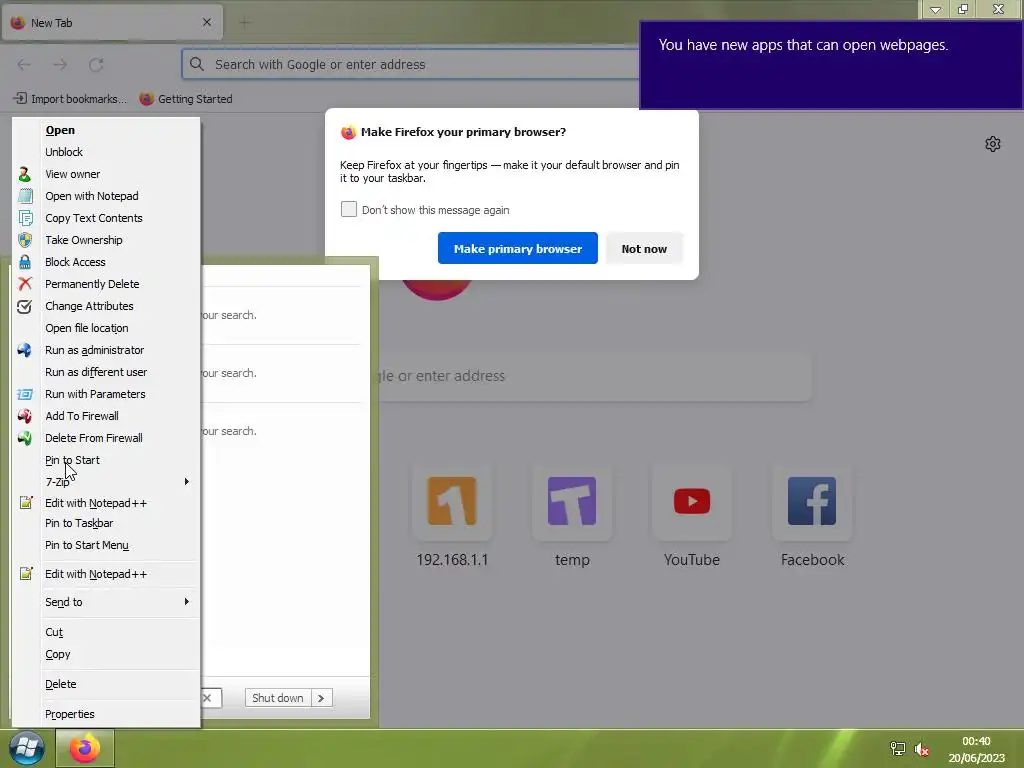Image resolution: width=1024 pixels, height=768 pixels.
Task: Select Pin to Start Menu
Action: (87, 545)
